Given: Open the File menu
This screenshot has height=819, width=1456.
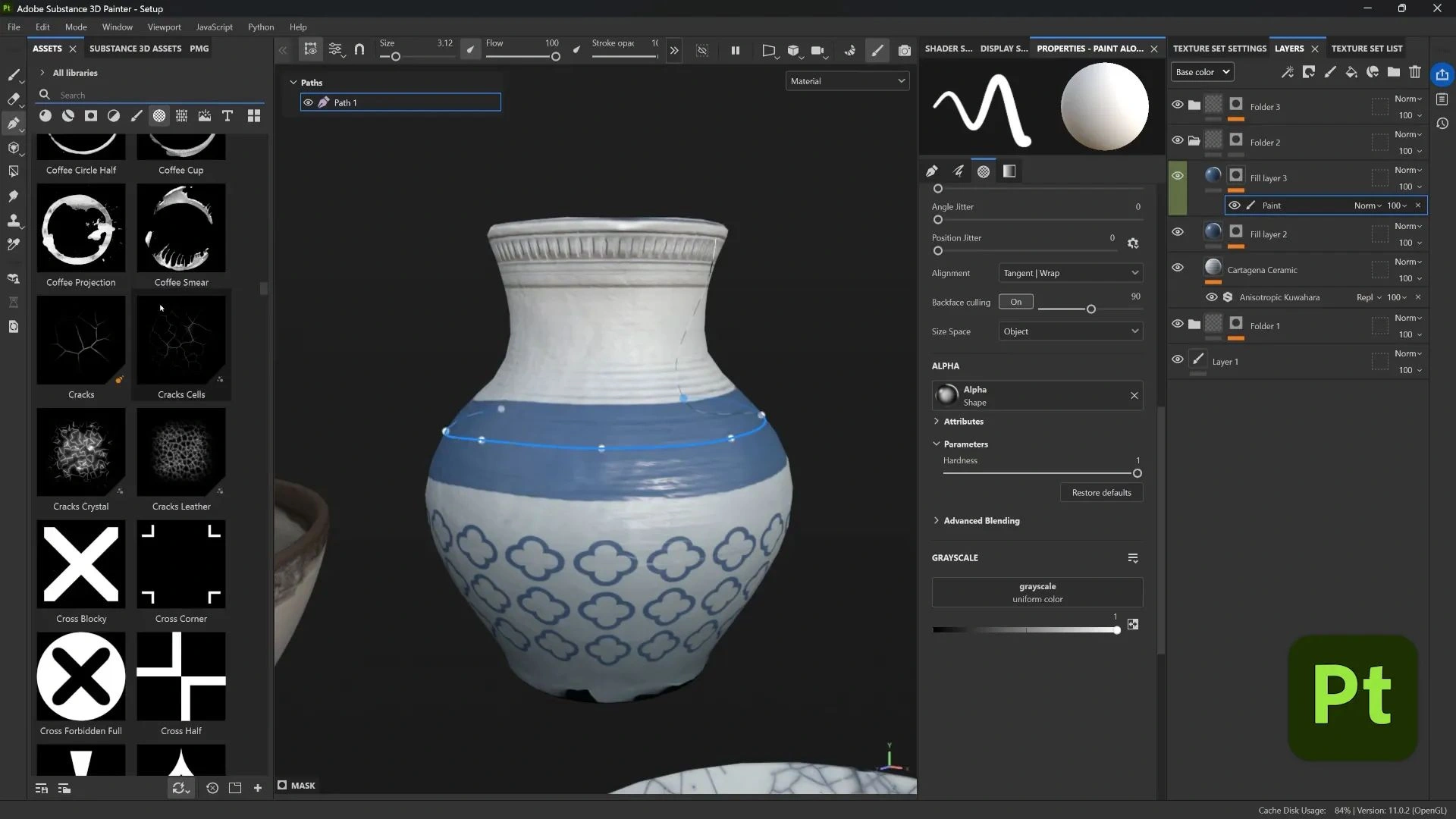Looking at the screenshot, I should [x=14, y=27].
